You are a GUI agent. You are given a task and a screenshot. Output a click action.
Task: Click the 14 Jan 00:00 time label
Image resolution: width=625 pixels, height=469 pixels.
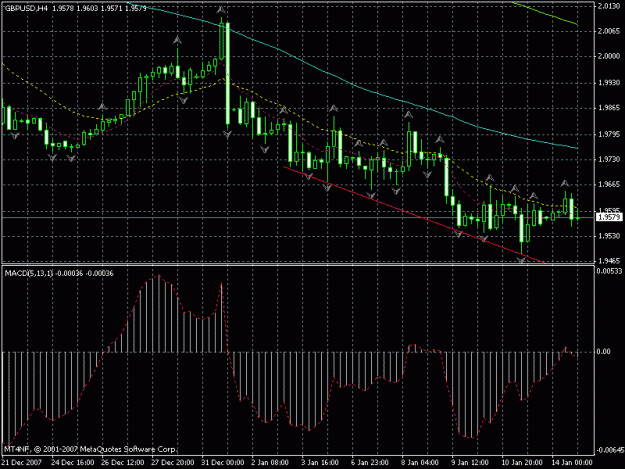tap(572, 463)
